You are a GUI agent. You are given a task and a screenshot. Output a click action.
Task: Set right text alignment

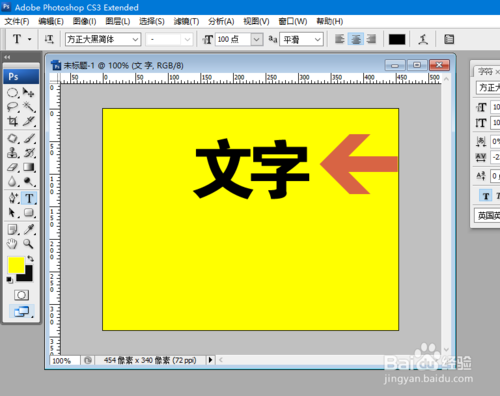[371, 39]
